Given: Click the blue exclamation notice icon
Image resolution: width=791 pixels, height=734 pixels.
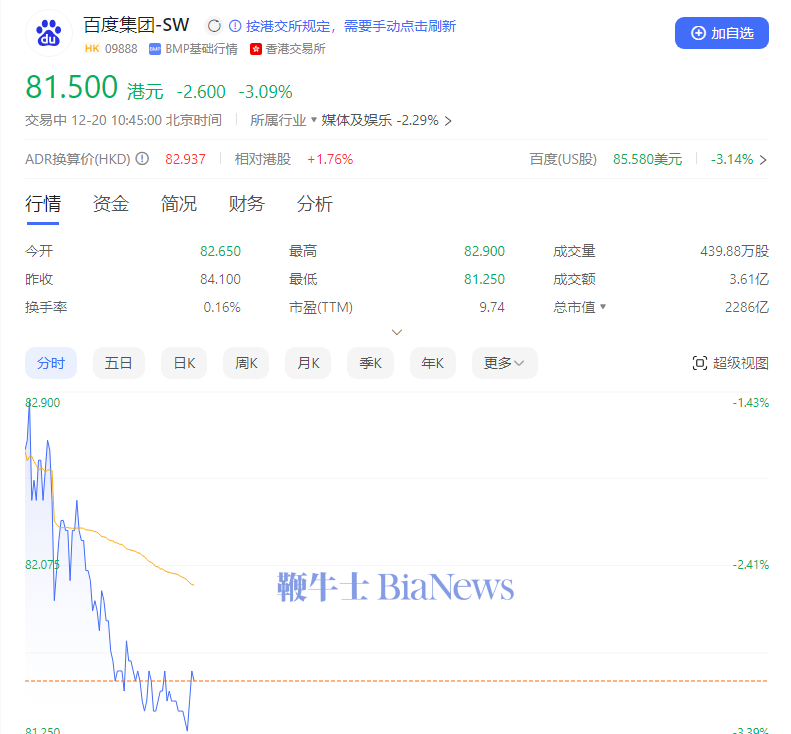Looking at the screenshot, I should tap(235, 26).
